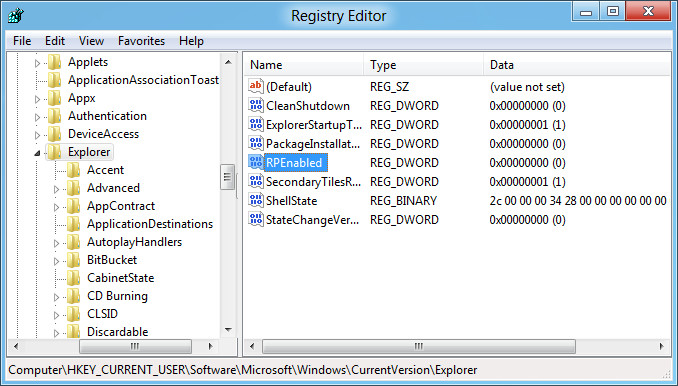678x386 pixels.
Task: Click the StateChangeVer... value icon
Action: [256, 219]
